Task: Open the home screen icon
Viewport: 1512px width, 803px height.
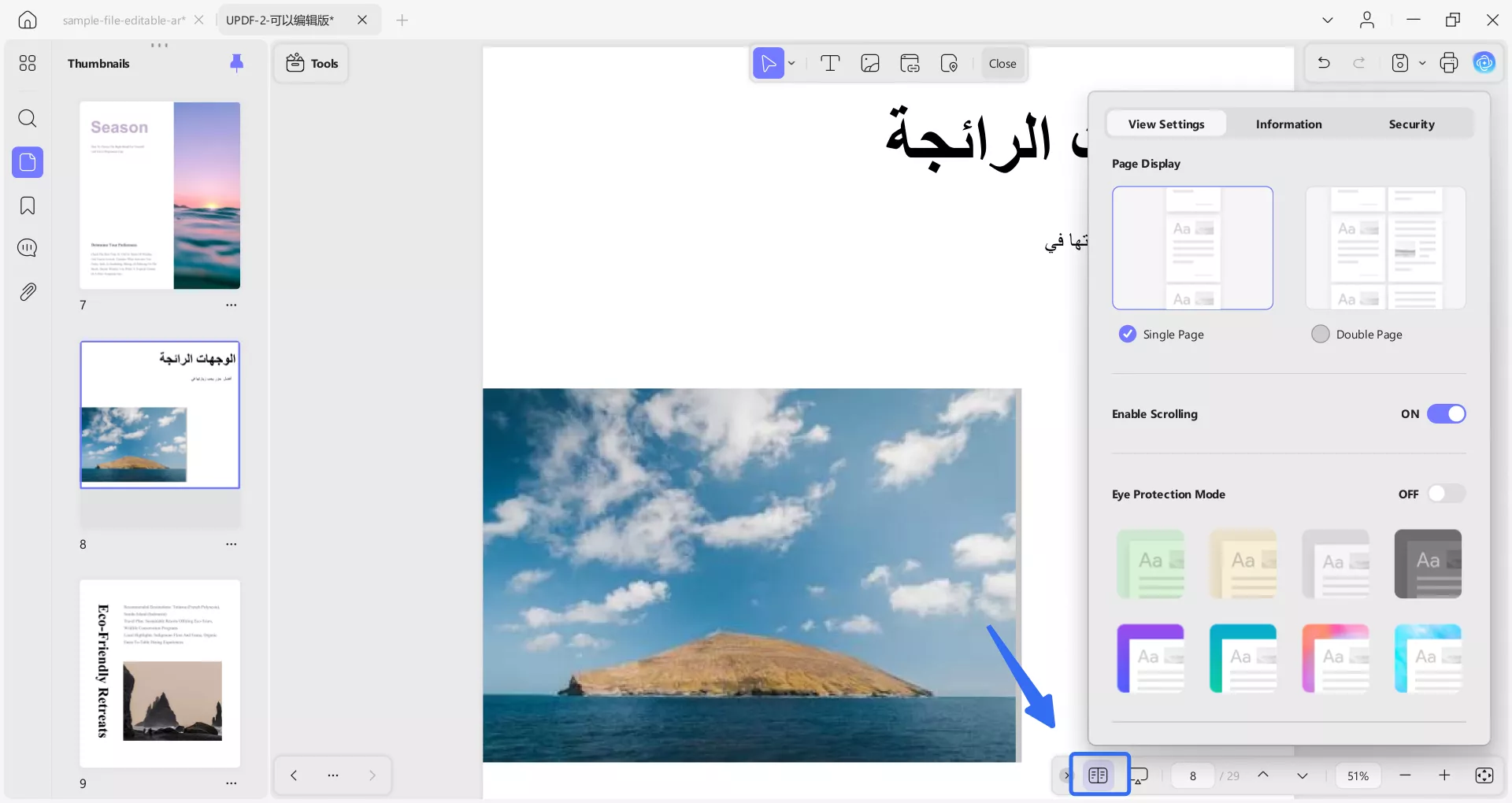Action: 28,20
